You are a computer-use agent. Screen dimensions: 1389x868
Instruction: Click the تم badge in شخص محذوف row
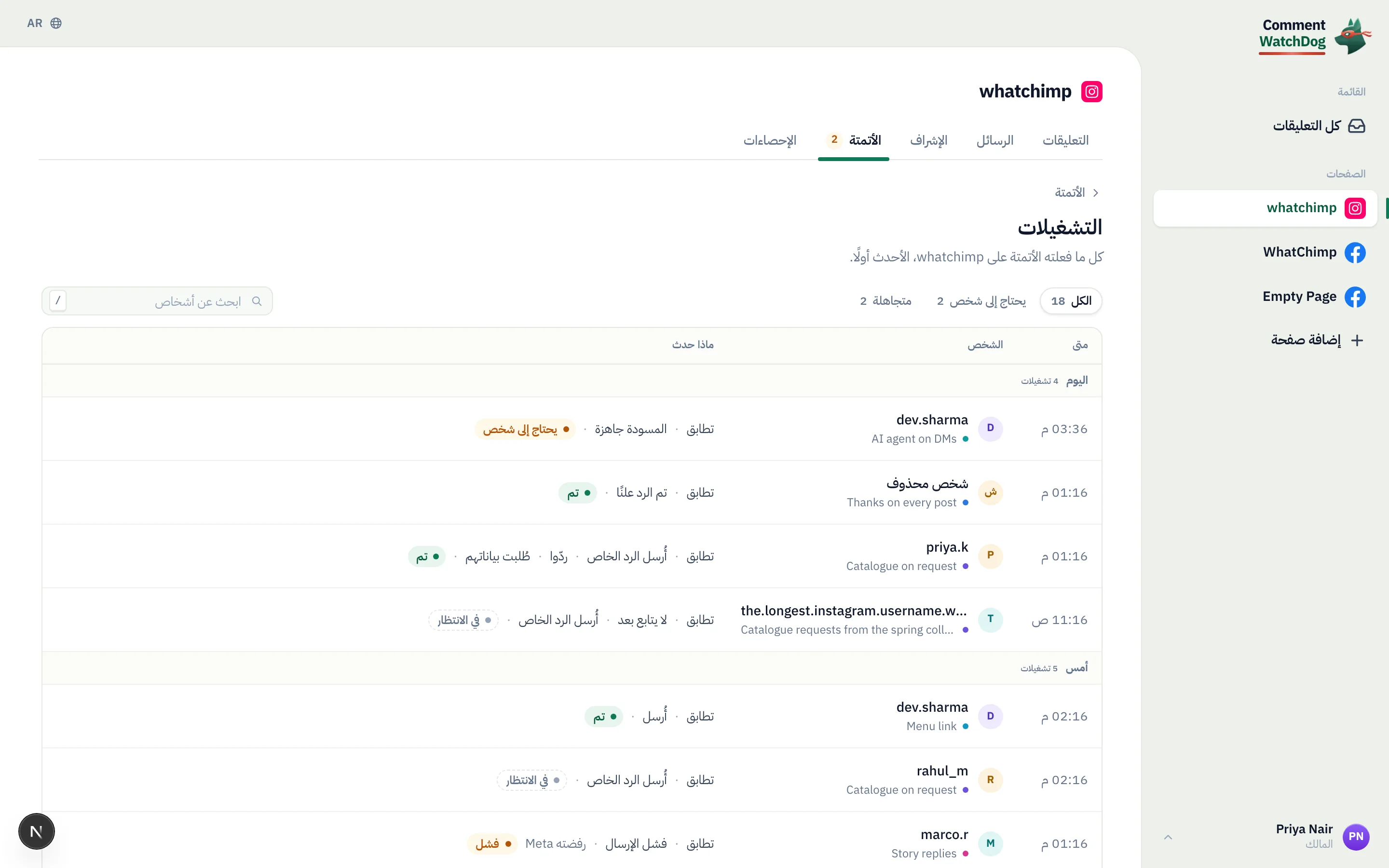tap(578, 492)
